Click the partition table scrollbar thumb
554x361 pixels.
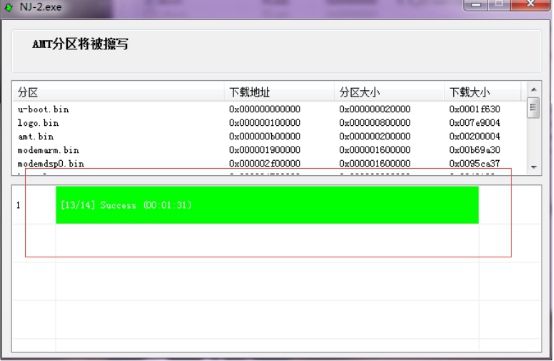[x=534, y=107]
